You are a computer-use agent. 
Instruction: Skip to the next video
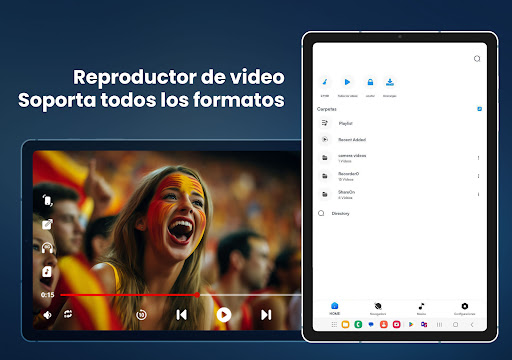click(x=266, y=315)
